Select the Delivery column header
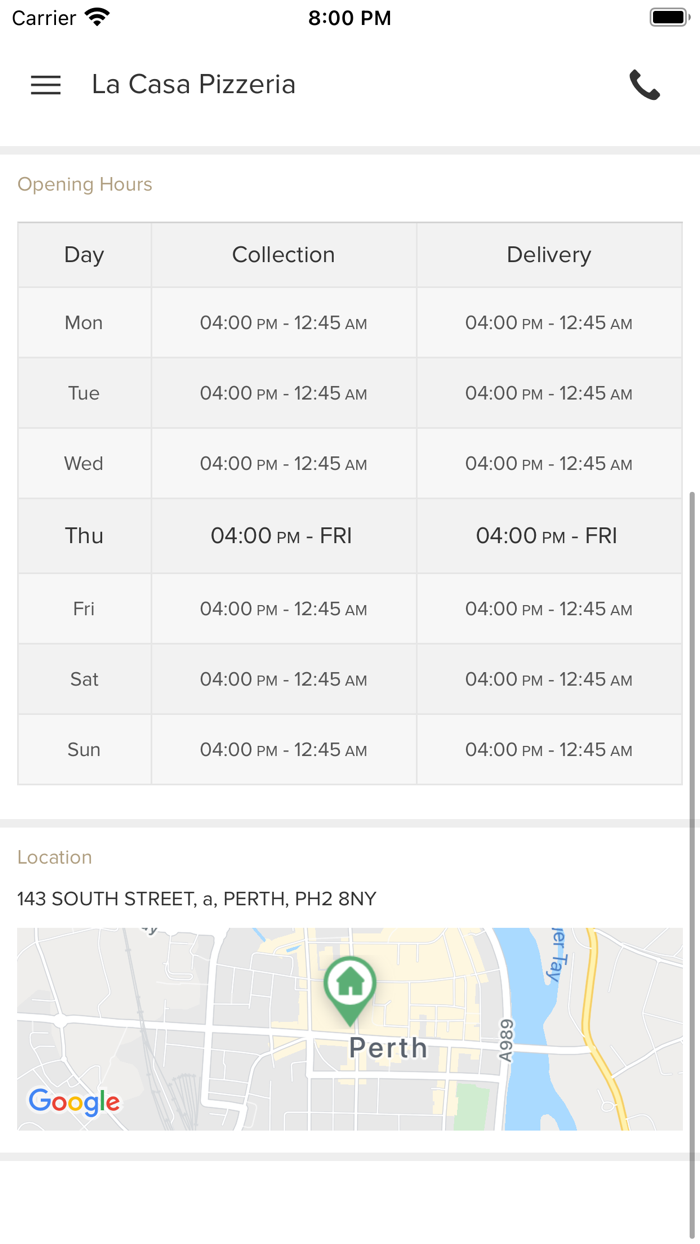This screenshot has width=700, height=1244. point(549,255)
